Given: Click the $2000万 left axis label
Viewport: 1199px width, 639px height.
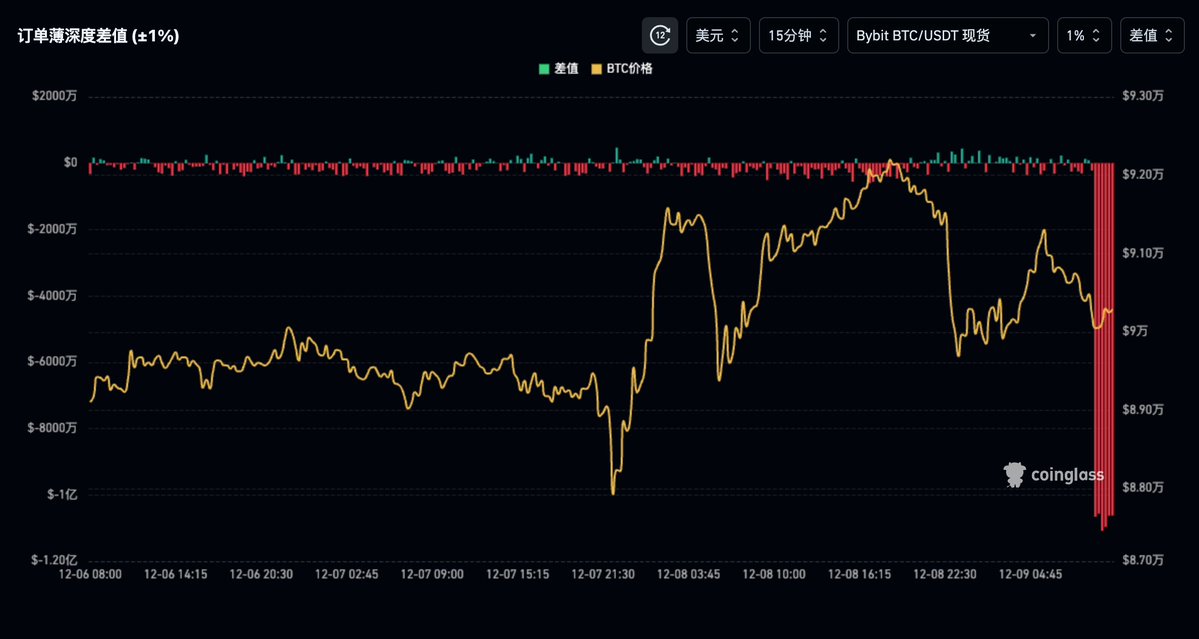Looking at the screenshot, I should pyautogui.click(x=54, y=96).
